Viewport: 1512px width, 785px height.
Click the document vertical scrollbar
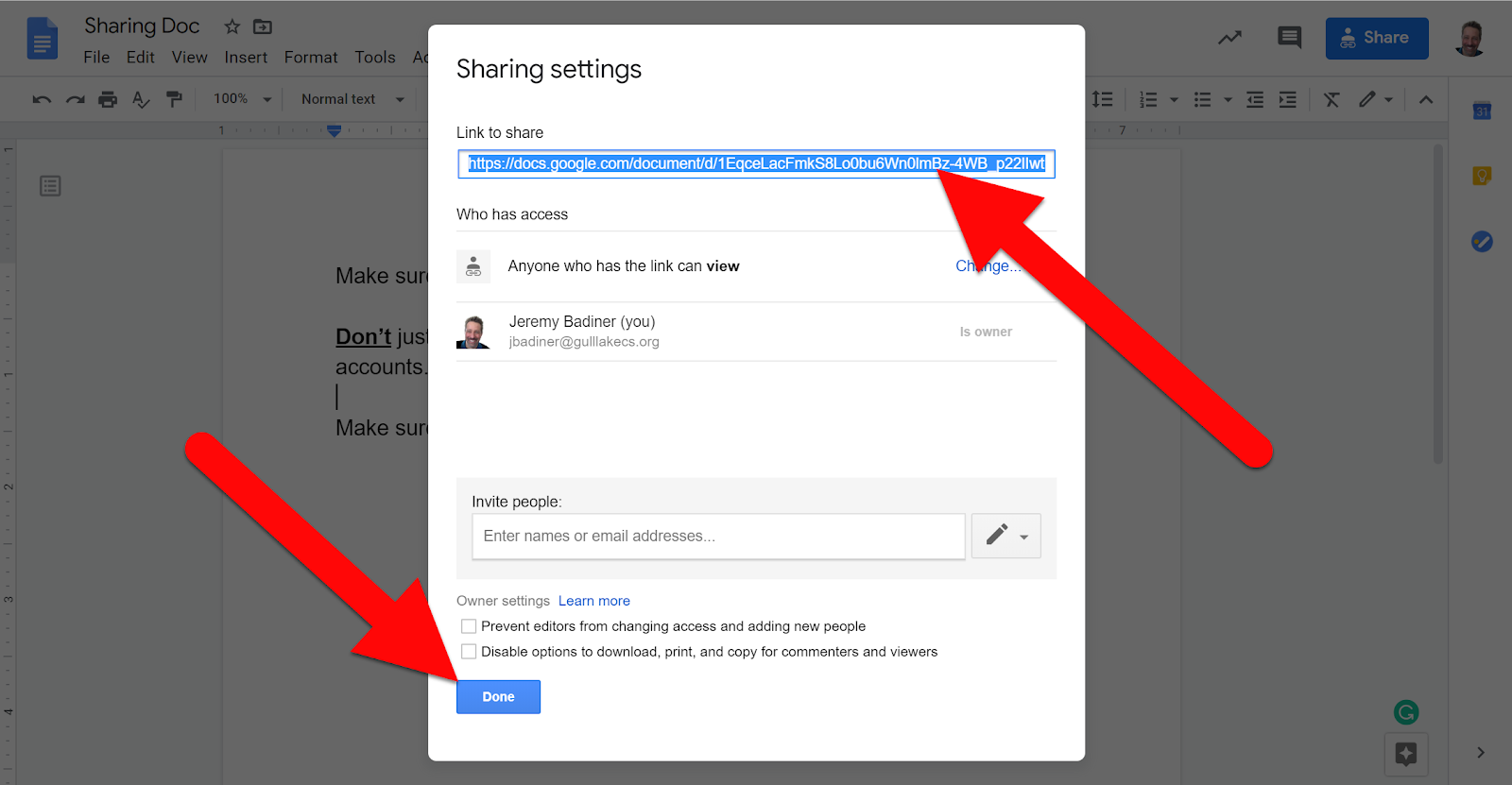coord(1438,302)
